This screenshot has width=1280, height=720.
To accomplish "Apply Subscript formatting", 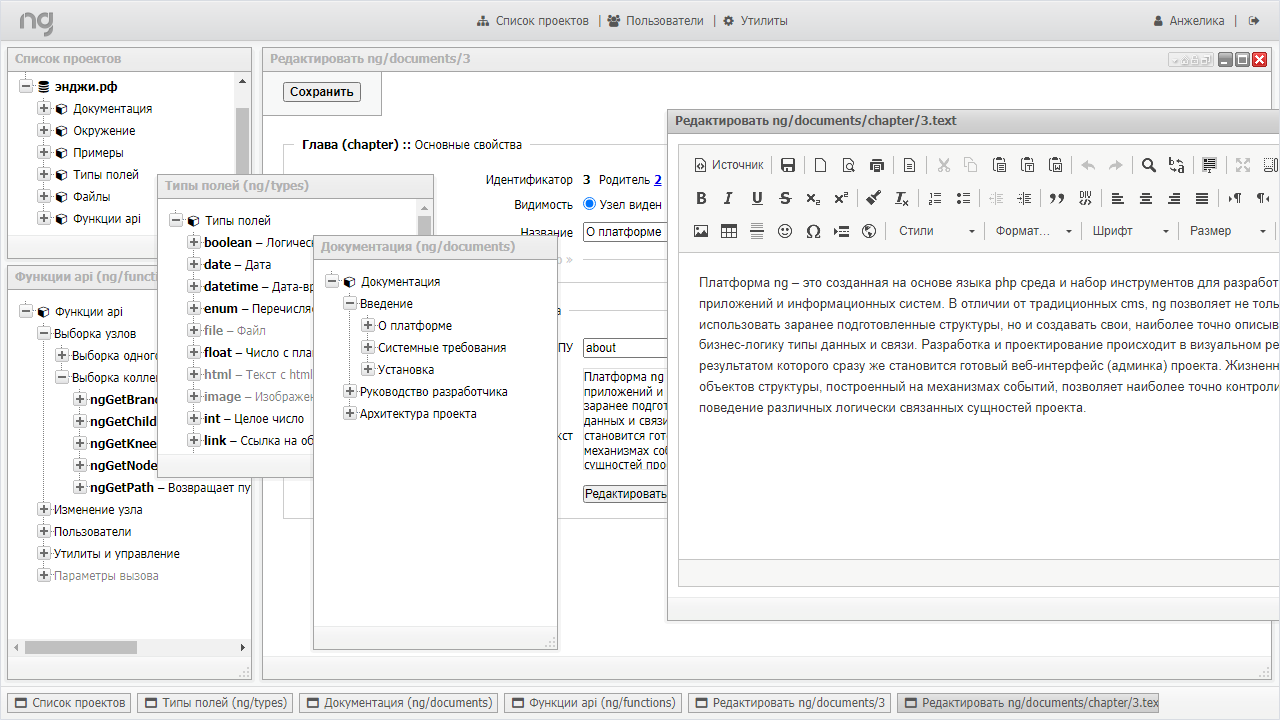I will (x=813, y=198).
